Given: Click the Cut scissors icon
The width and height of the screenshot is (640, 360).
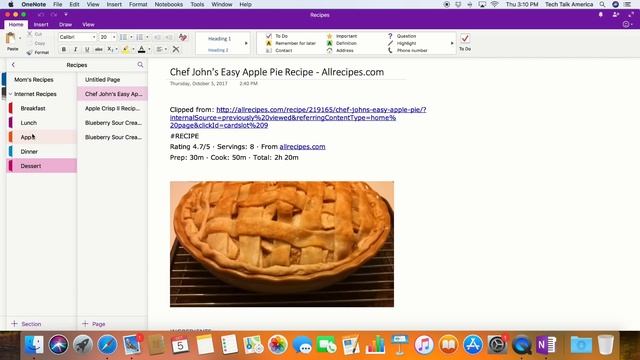Looking at the screenshot, I should 30,34.
